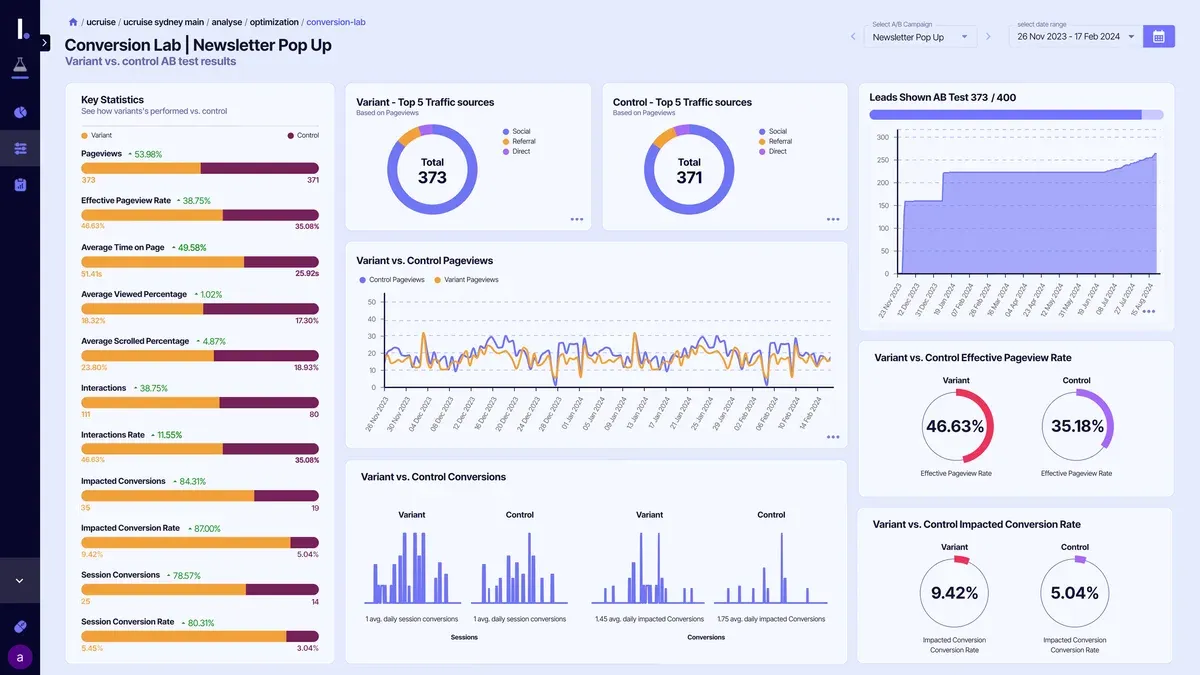1200x675 pixels.
Task: Toggle Referral legend in Control traffic donut
Action: point(775,142)
